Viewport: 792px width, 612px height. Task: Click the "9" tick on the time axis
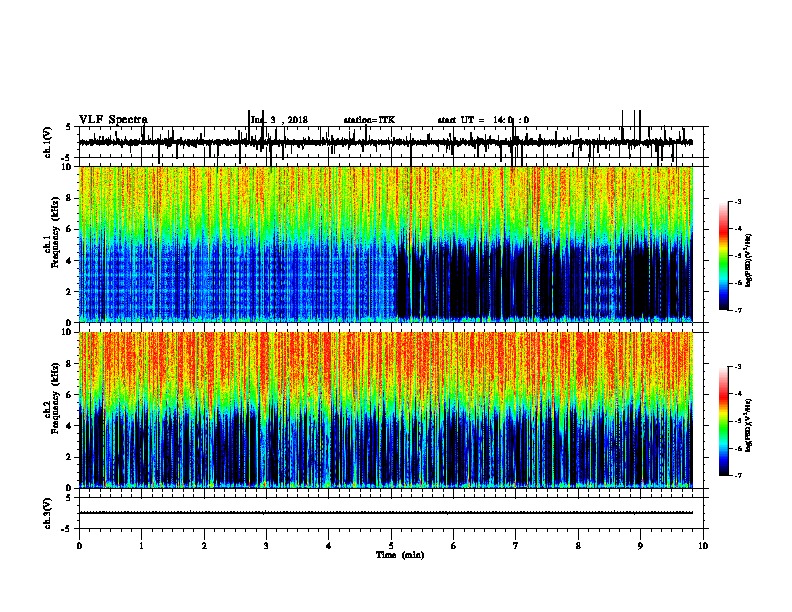(640, 545)
